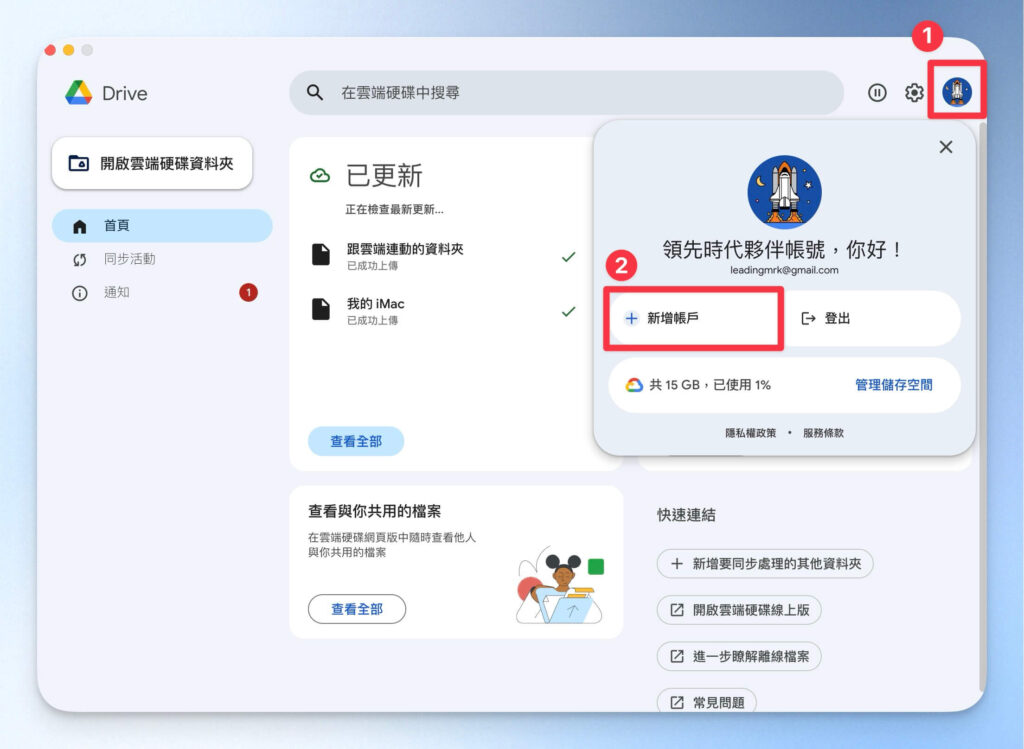The width and height of the screenshot is (1024, 749).
Task: Click 查看全部 under 查看與你共用的檔案
Action: (357, 609)
